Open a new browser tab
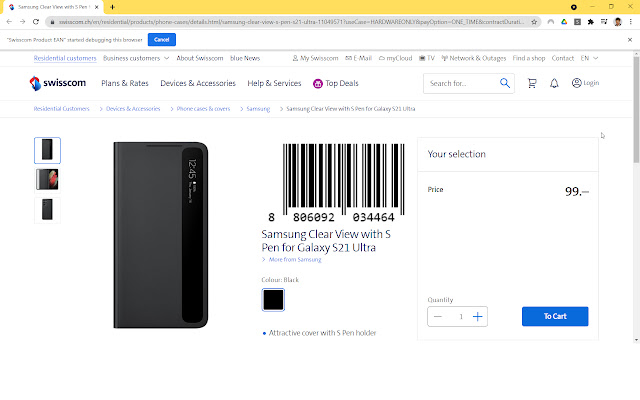The image size is (640, 400). click(112, 7)
